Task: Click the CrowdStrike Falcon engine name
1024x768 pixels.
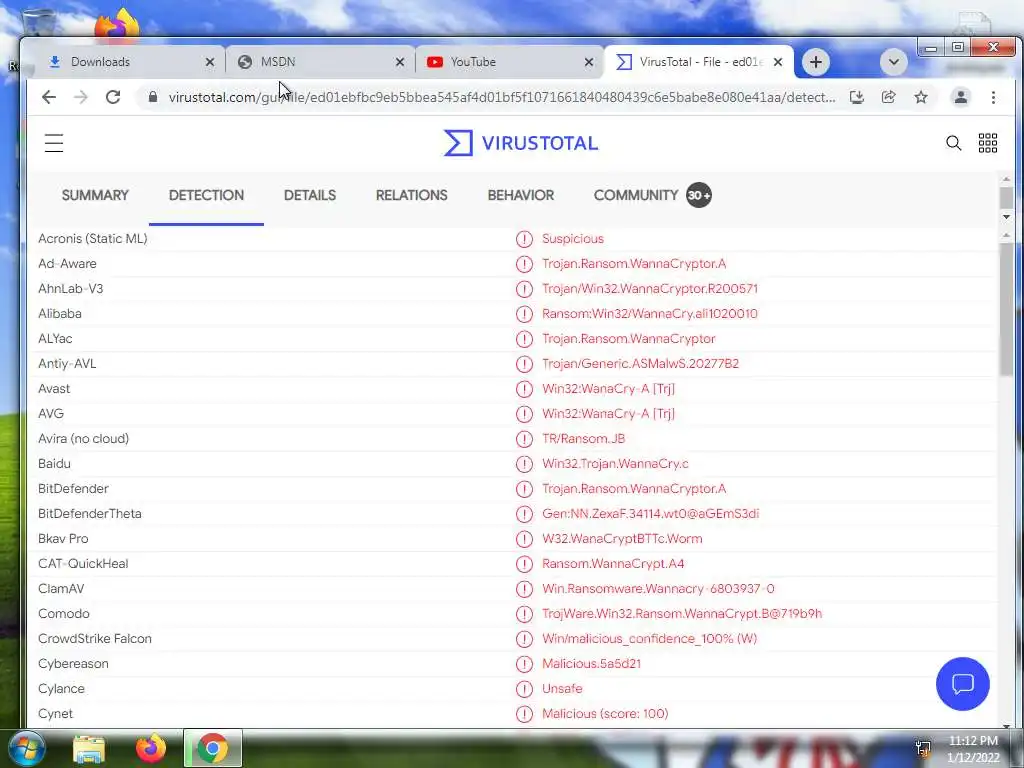Action: pyautogui.click(x=95, y=639)
